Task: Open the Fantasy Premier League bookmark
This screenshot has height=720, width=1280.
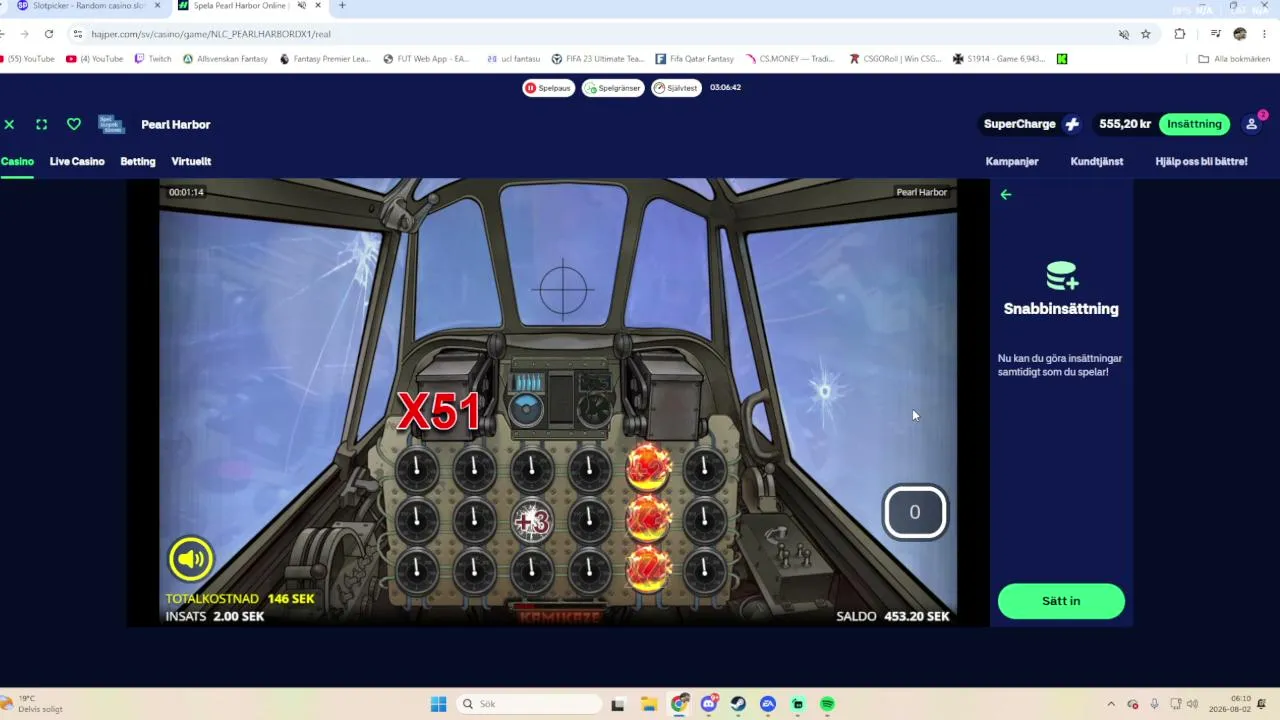Action: pos(325,59)
